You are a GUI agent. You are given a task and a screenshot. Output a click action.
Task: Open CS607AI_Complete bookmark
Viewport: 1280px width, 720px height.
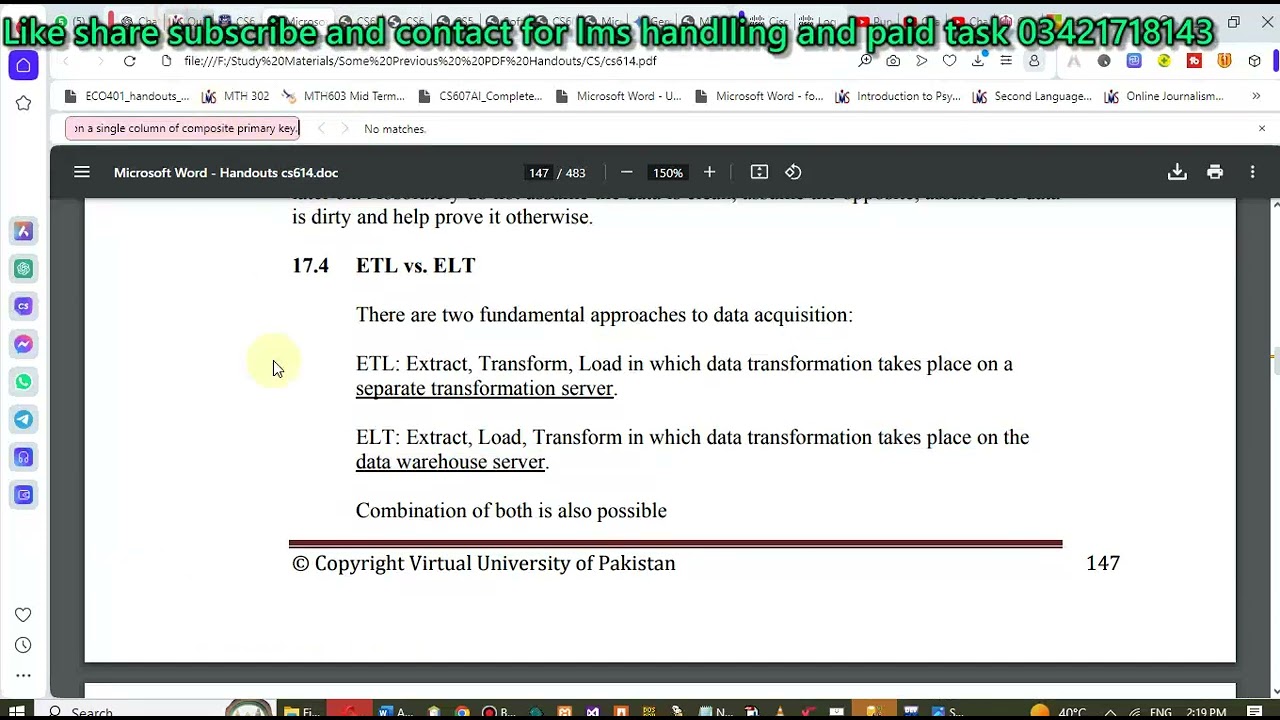click(x=481, y=96)
